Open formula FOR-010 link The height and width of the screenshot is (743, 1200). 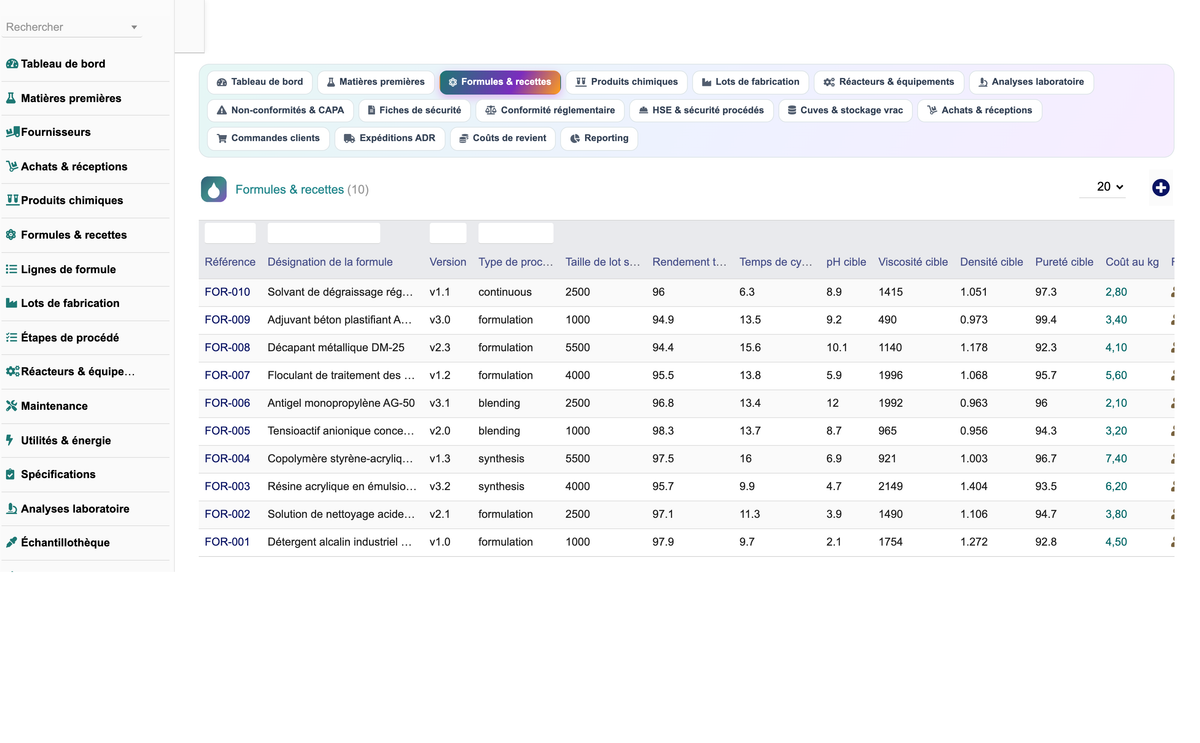tap(227, 292)
